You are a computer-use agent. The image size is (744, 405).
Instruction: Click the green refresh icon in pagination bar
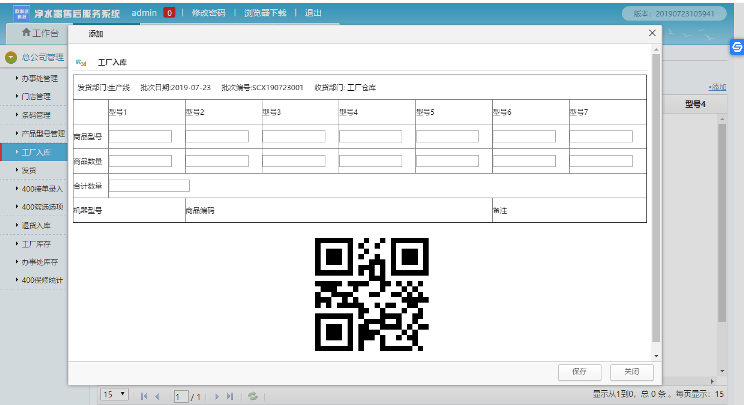[x=253, y=396]
